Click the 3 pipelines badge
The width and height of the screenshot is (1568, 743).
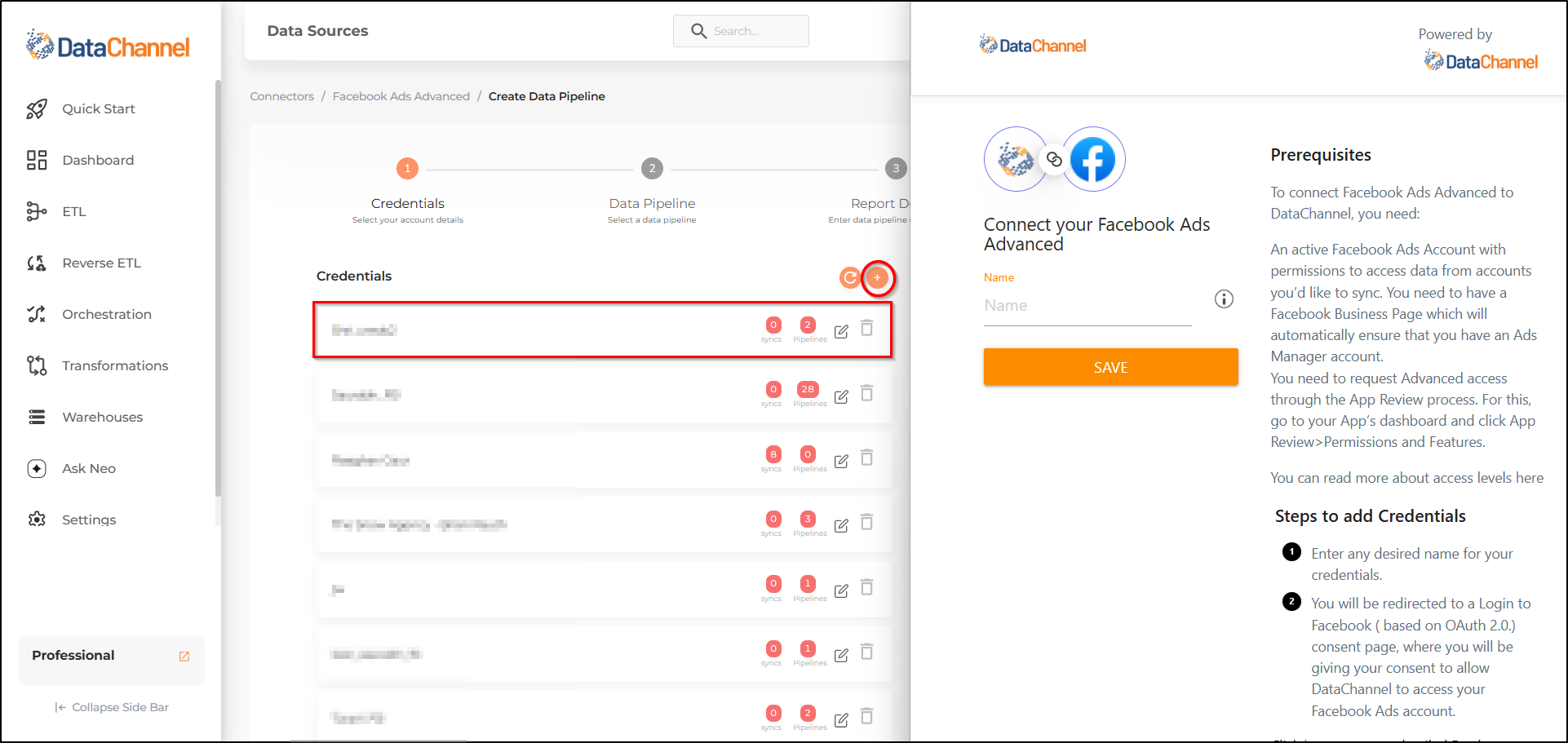pos(808,519)
